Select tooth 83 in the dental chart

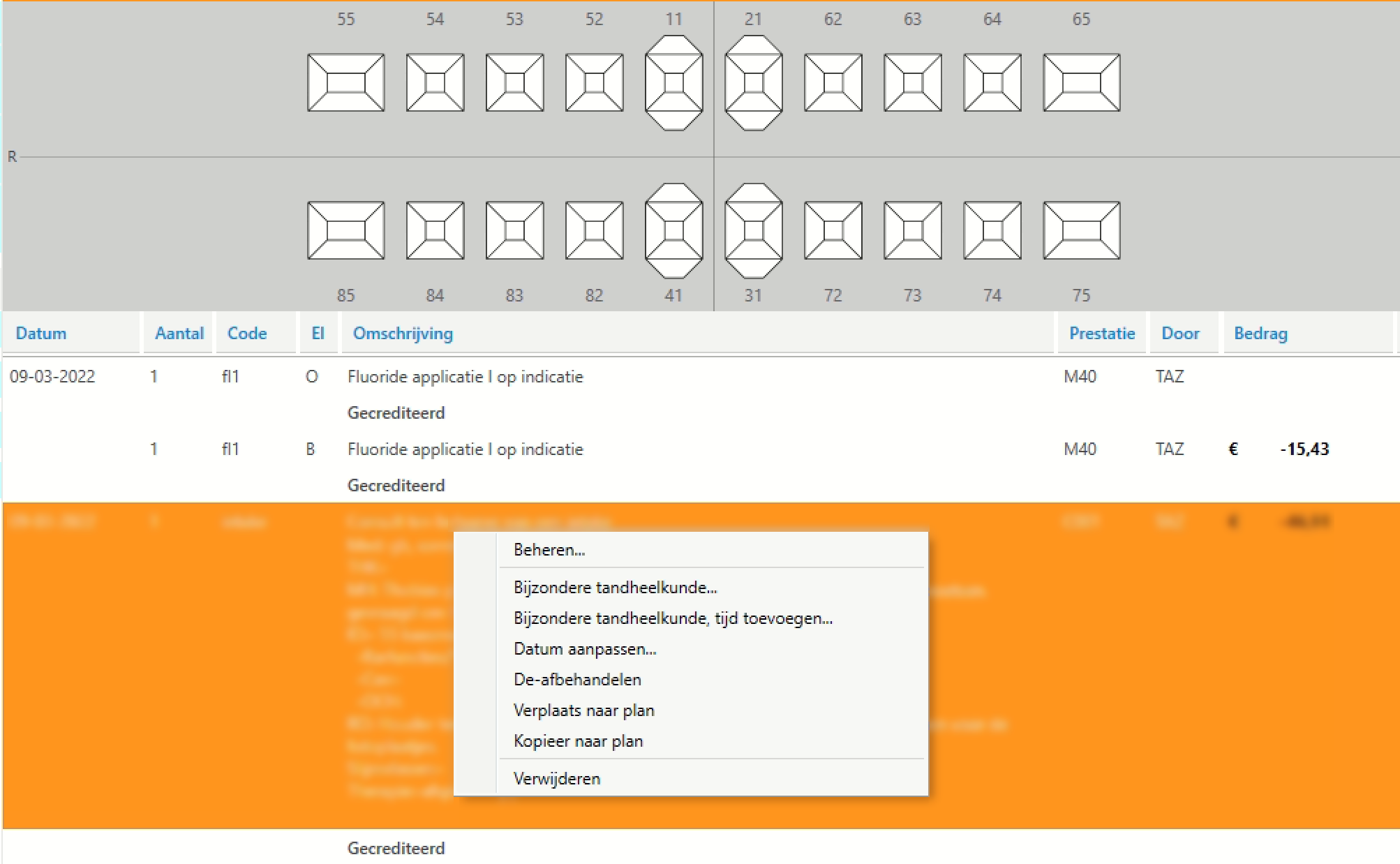[514, 230]
